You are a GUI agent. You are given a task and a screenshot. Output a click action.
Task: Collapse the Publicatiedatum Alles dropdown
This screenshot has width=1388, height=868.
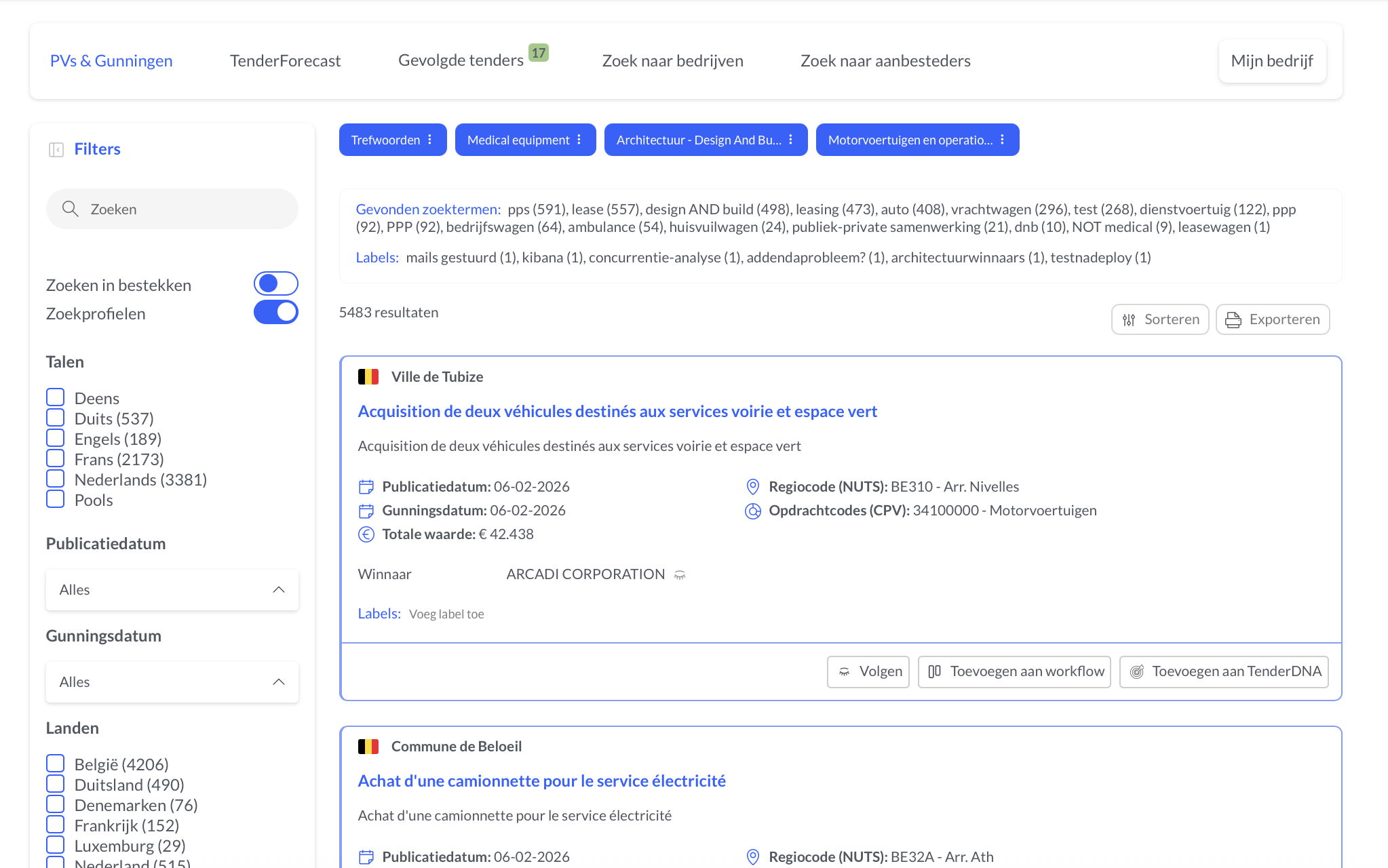[278, 589]
